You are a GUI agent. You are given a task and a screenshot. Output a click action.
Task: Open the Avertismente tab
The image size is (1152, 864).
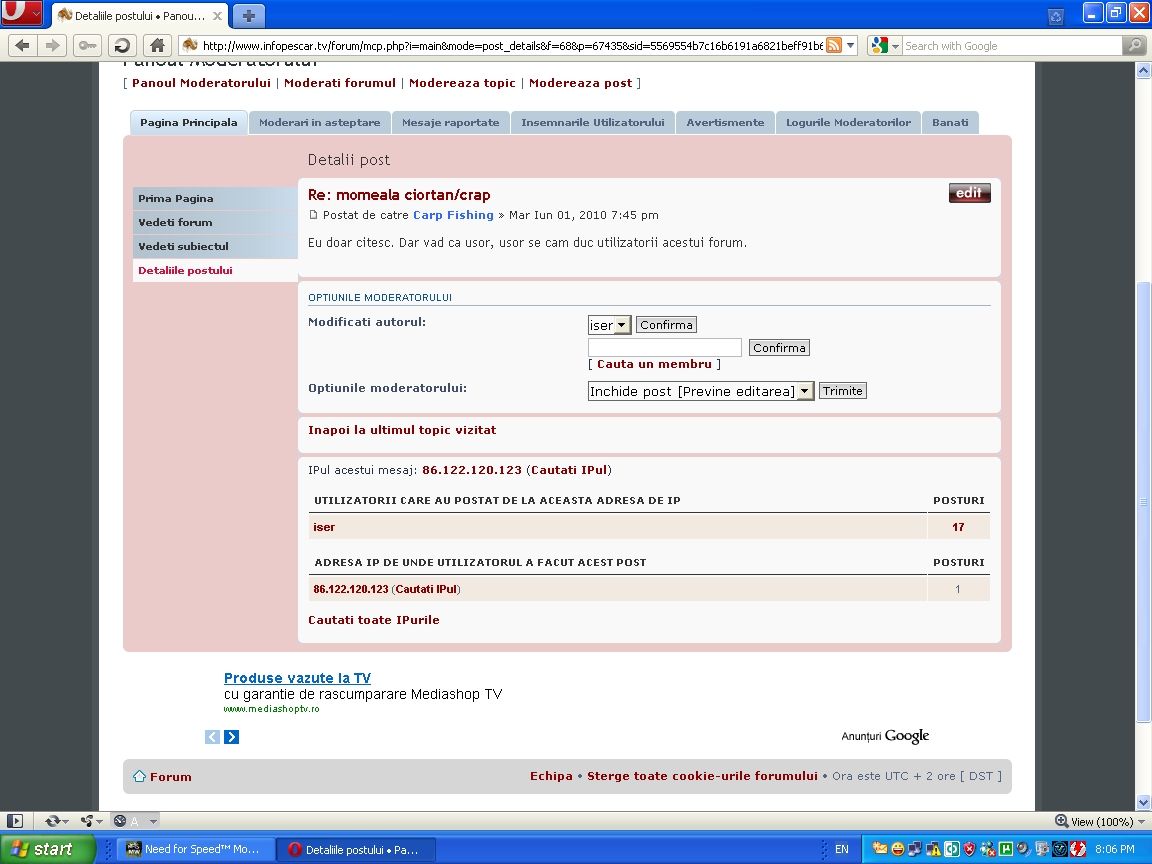(725, 123)
